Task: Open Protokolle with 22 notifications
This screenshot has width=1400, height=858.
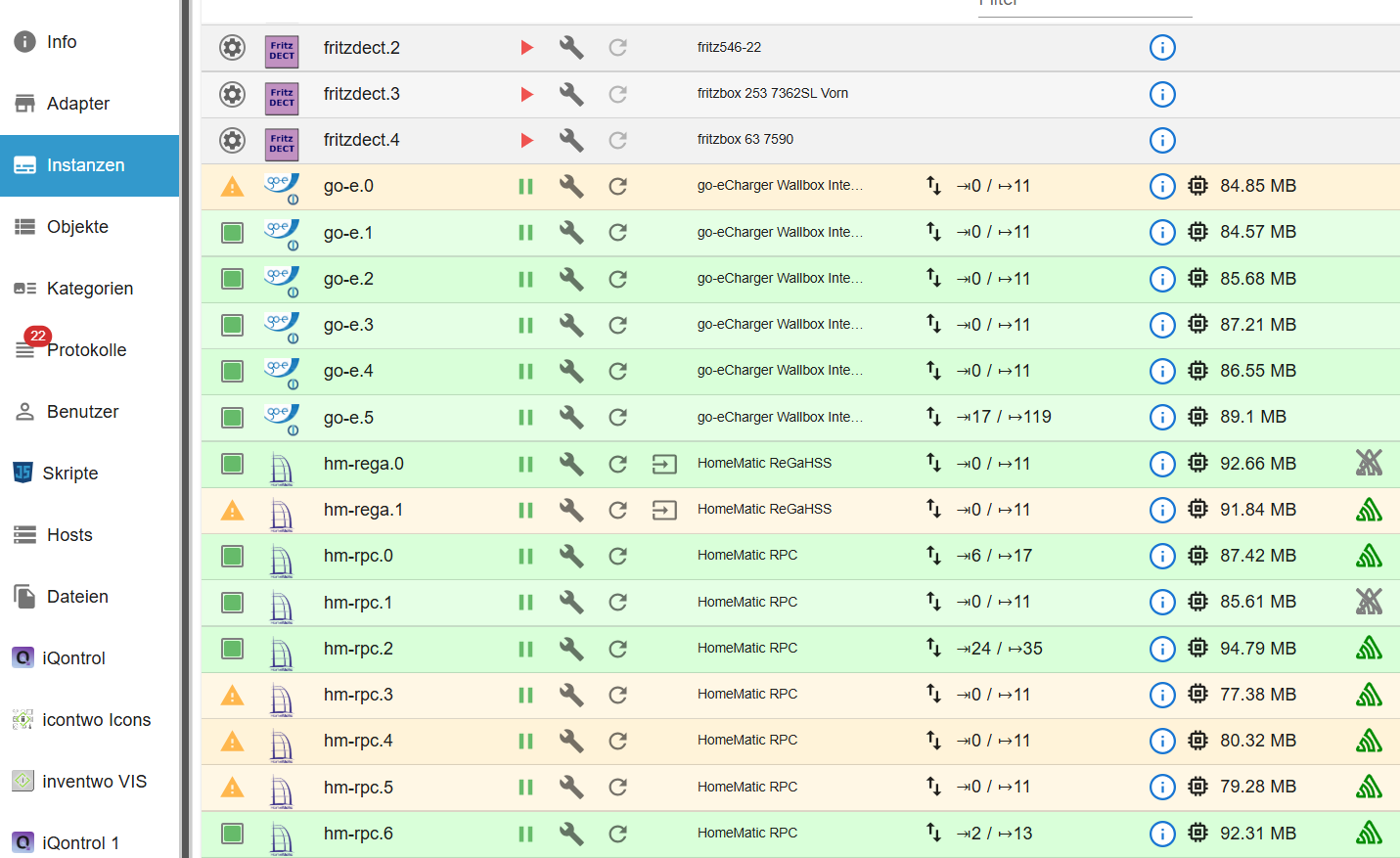Action: 89,350
